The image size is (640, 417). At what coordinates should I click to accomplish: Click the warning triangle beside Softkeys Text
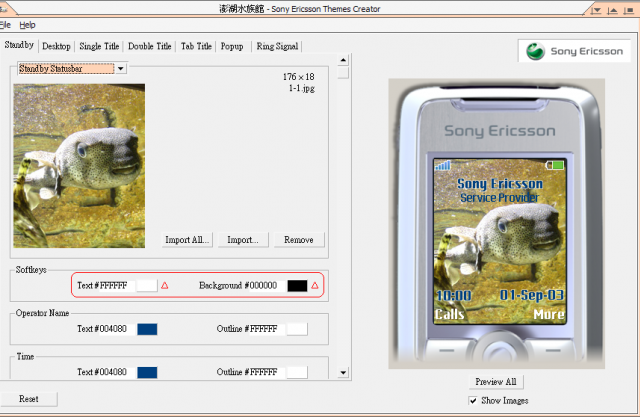tap(164, 285)
